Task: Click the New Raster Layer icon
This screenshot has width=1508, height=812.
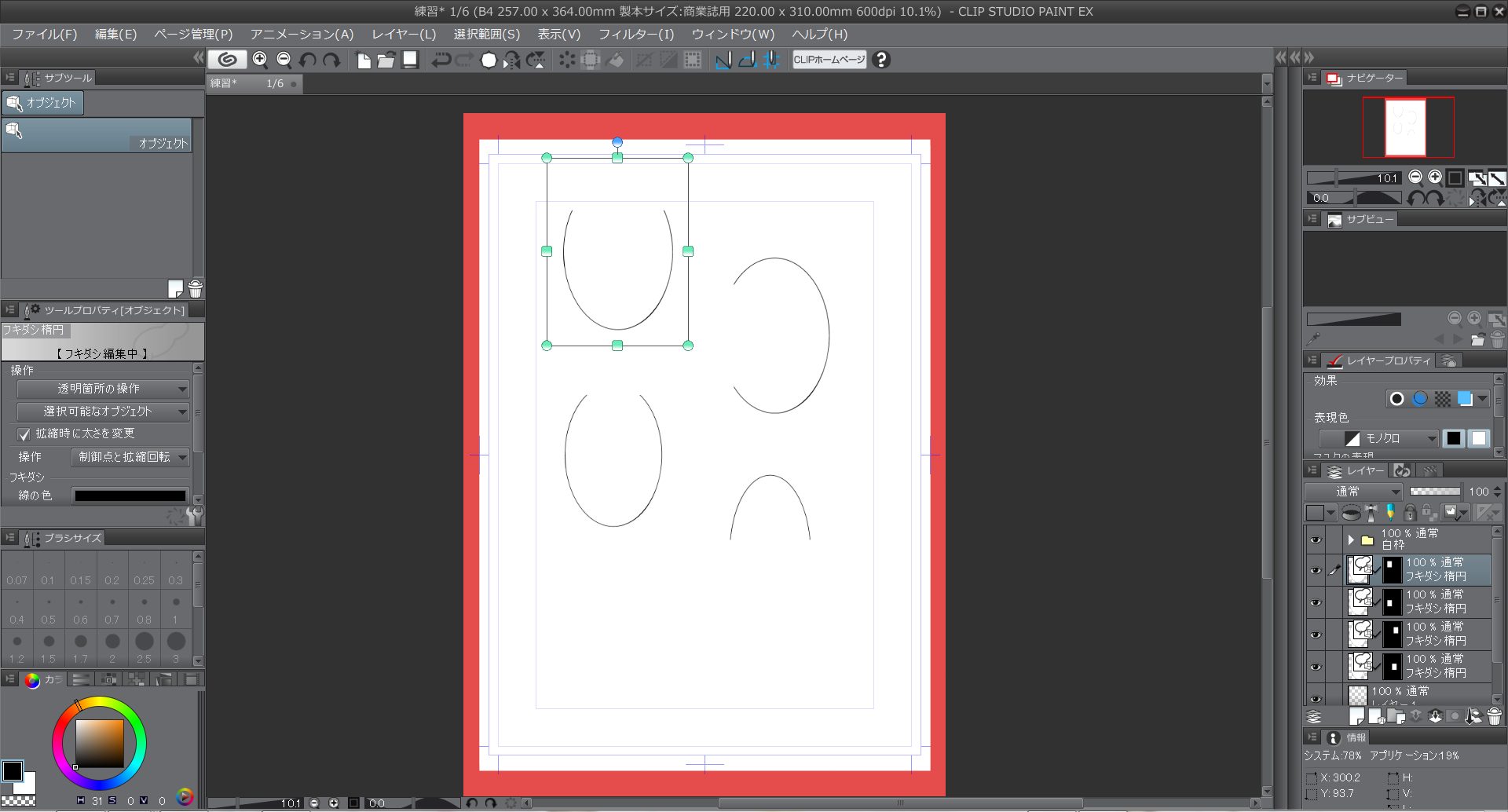Action: 1356,716
